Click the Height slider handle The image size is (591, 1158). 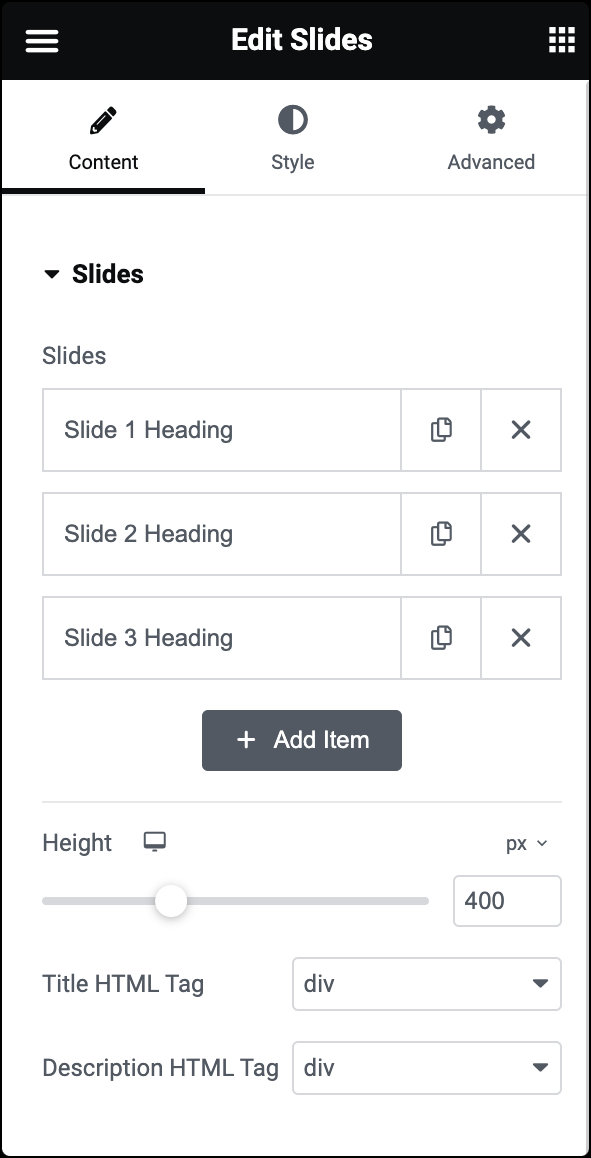click(x=170, y=901)
